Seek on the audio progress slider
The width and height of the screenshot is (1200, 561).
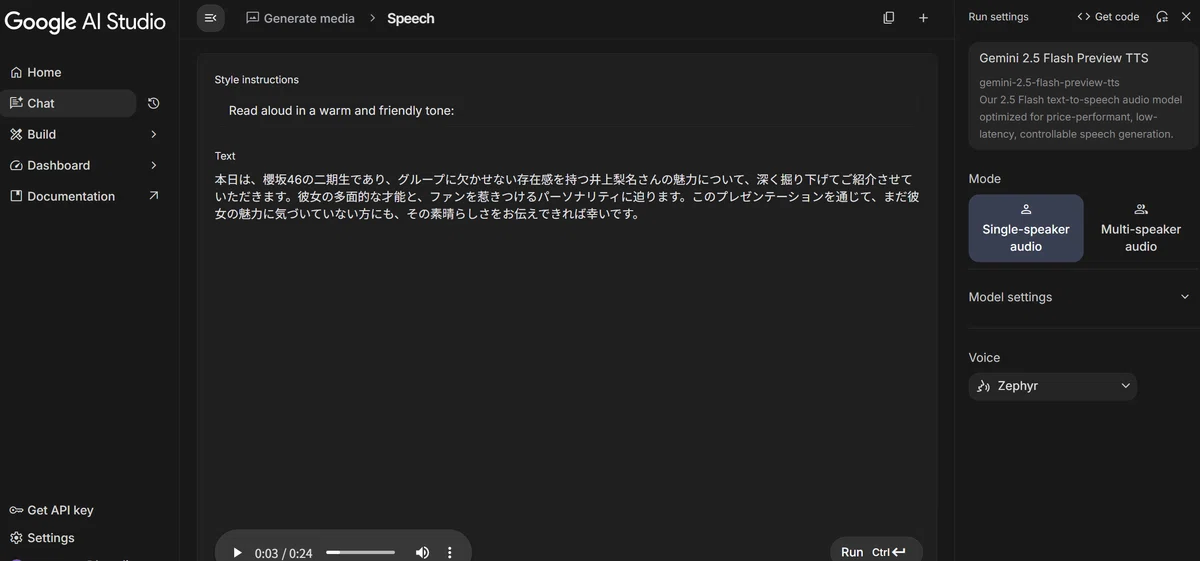click(360, 552)
